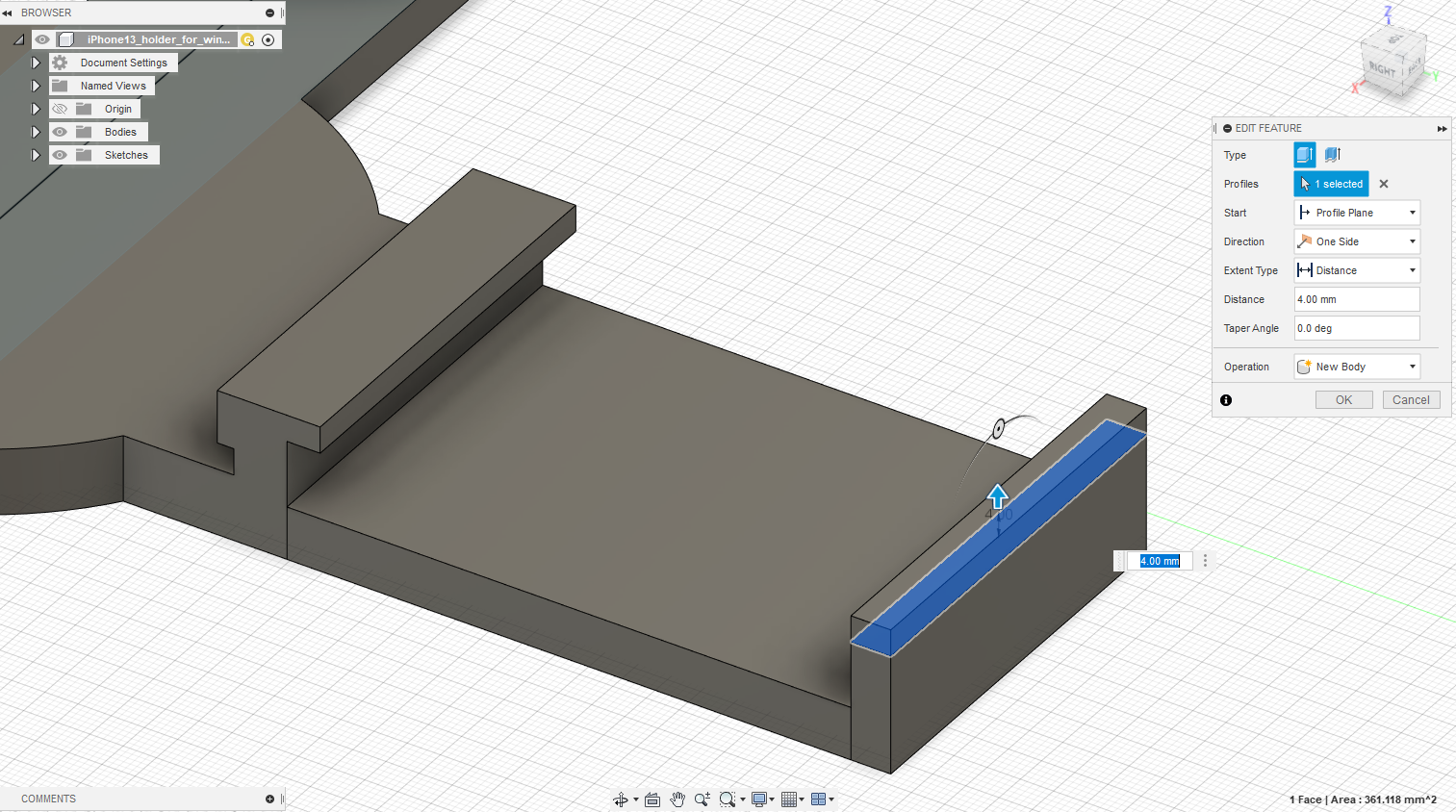This screenshot has width=1456, height=812.
Task: Select the iPhone13_holder_for_win root component name
Action: click(x=159, y=39)
